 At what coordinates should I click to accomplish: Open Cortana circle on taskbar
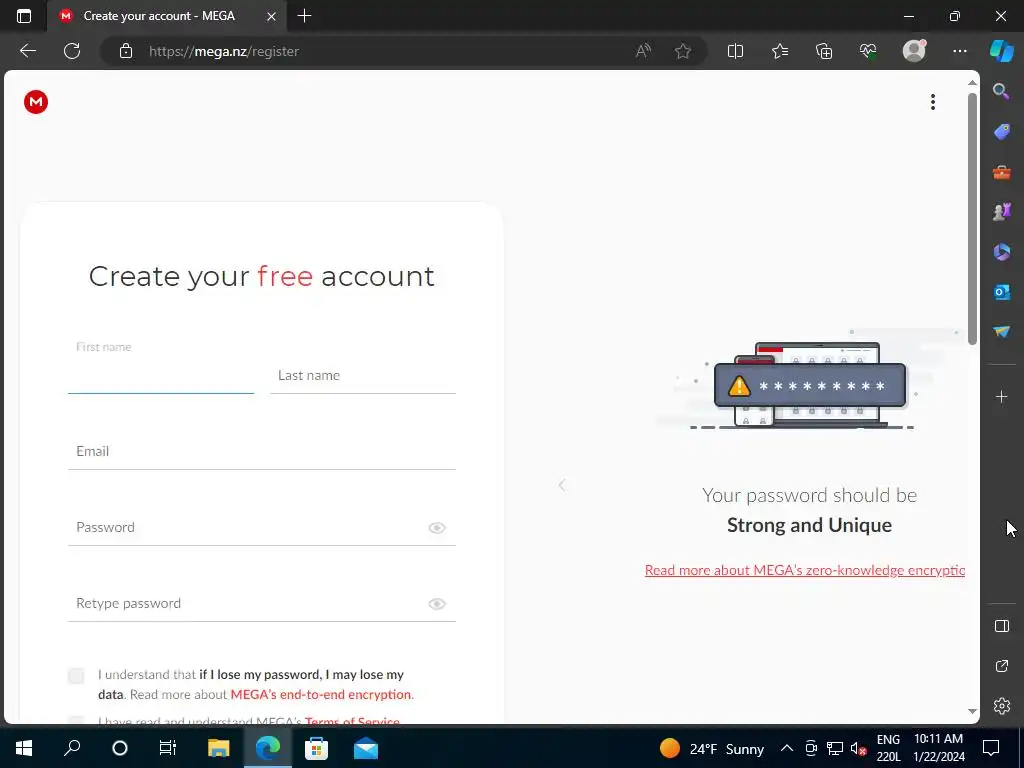pyautogui.click(x=120, y=748)
